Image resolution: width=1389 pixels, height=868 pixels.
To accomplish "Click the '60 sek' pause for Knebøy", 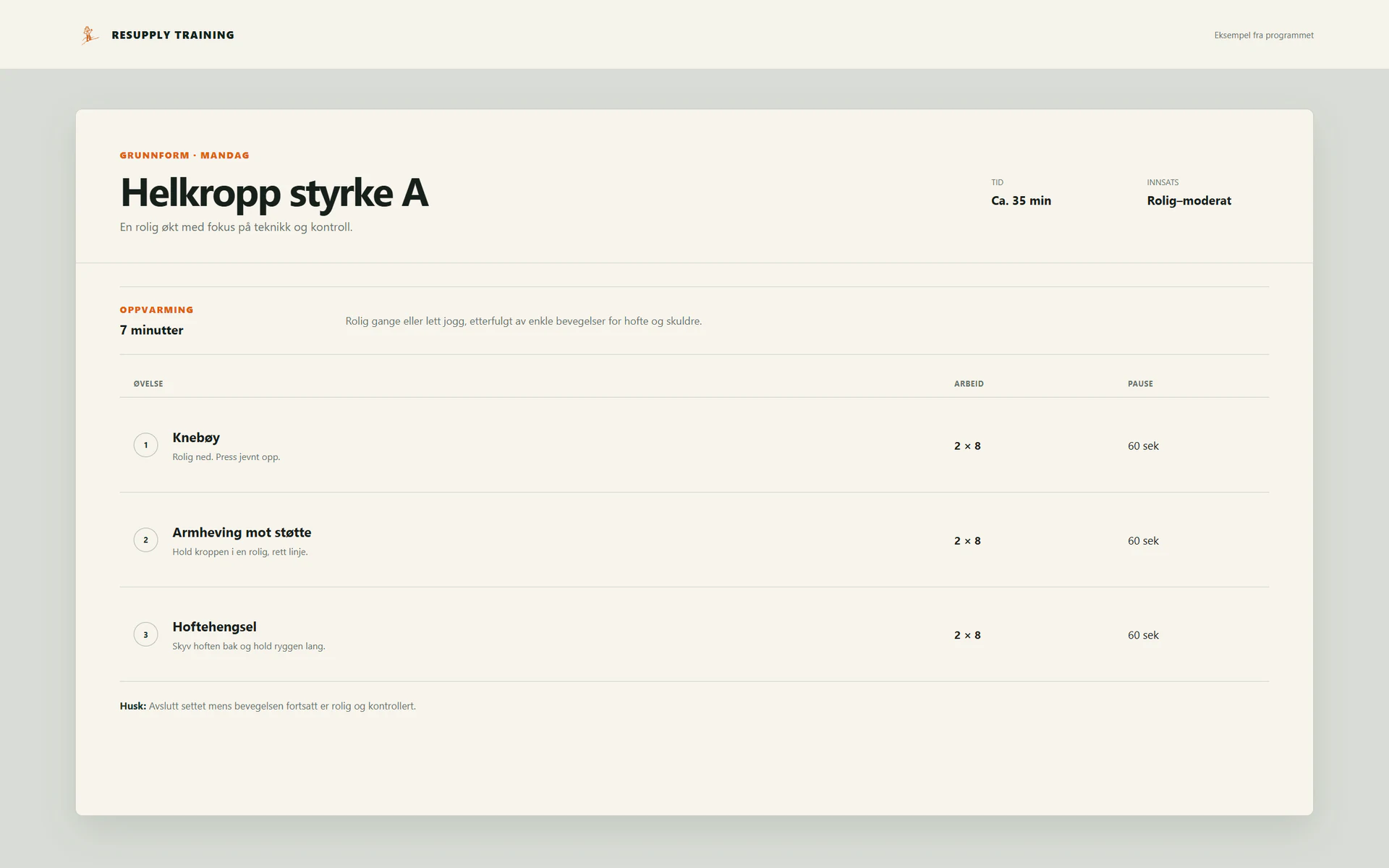I will [x=1143, y=446].
